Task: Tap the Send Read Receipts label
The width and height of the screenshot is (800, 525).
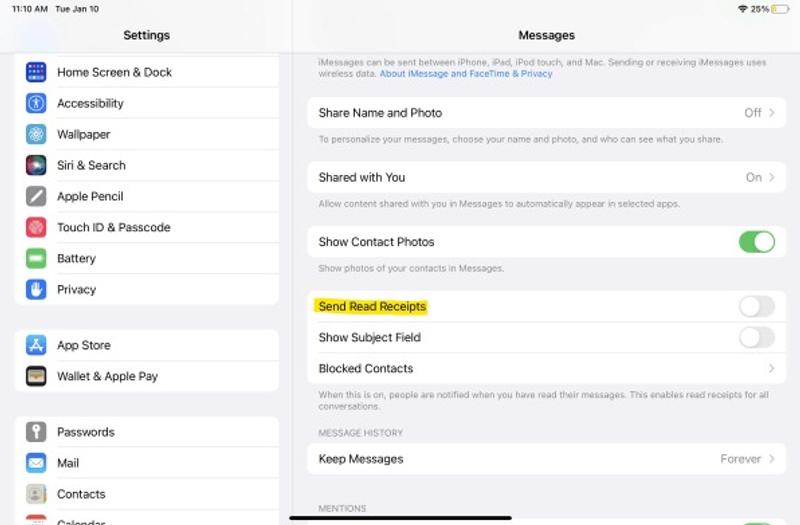Action: pyautogui.click(x=372, y=307)
